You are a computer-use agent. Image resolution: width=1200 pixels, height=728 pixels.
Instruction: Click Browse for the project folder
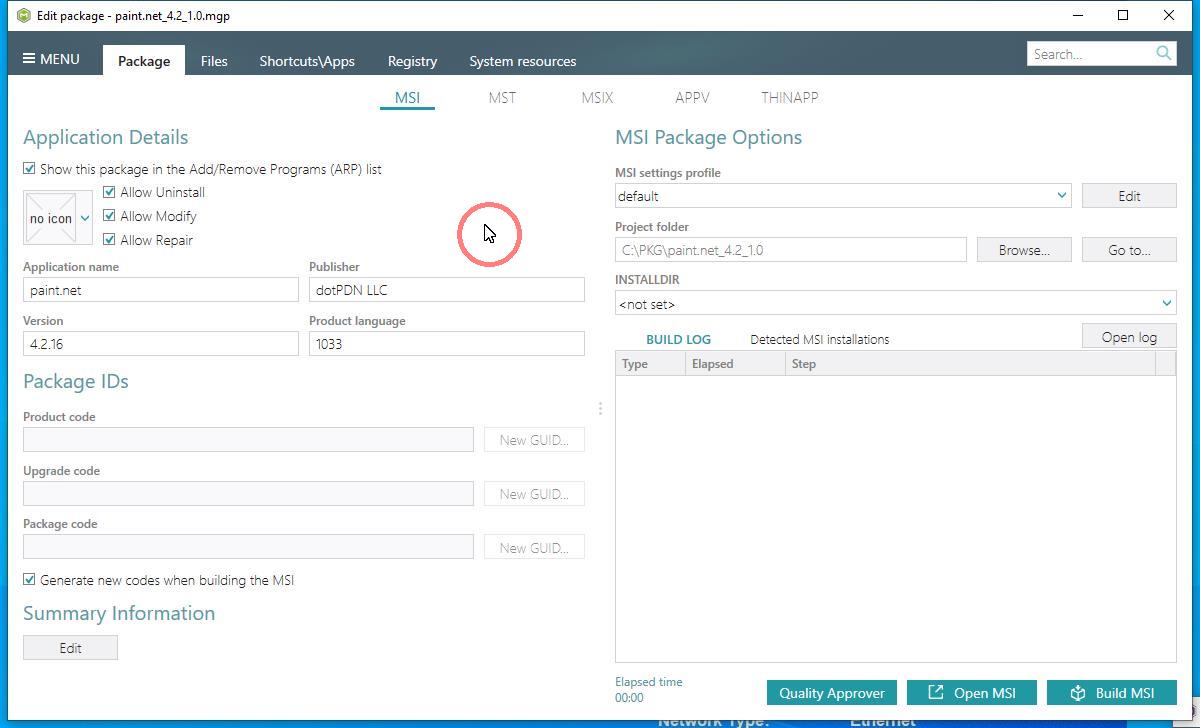(1023, 250)
